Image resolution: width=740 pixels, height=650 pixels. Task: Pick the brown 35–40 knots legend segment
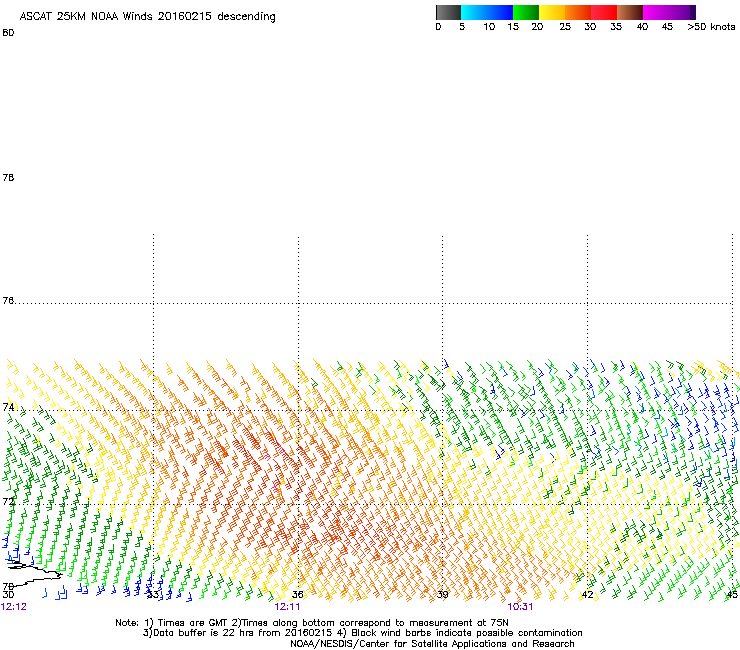pyautogui.click(x=630, y=12)
